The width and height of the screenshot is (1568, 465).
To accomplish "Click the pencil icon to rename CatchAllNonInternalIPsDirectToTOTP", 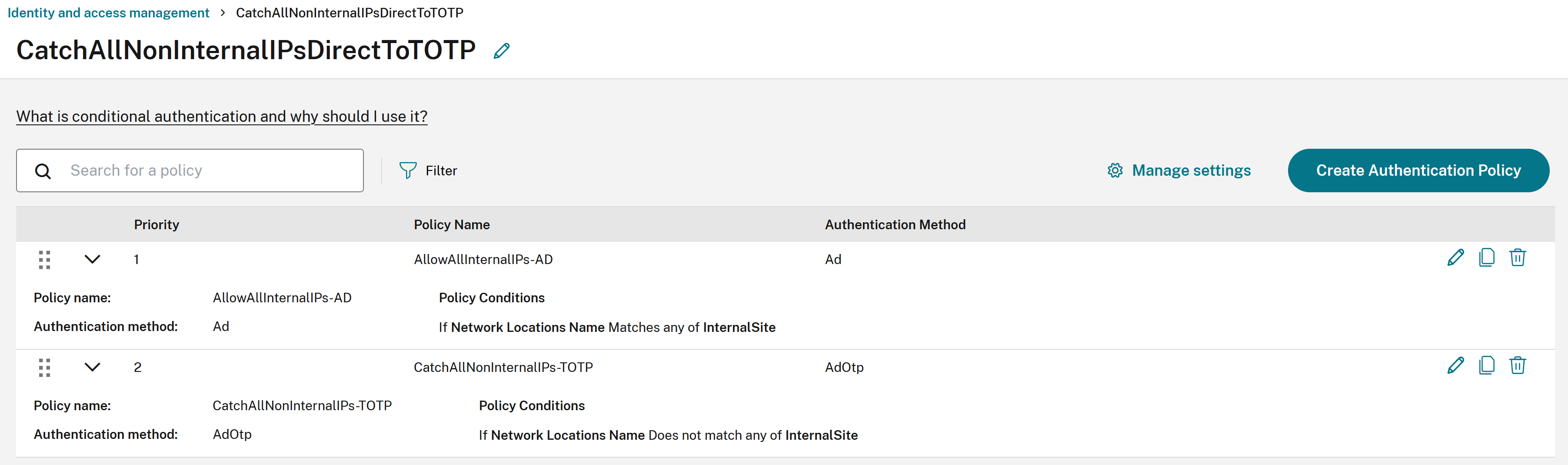I will (501, 51).
